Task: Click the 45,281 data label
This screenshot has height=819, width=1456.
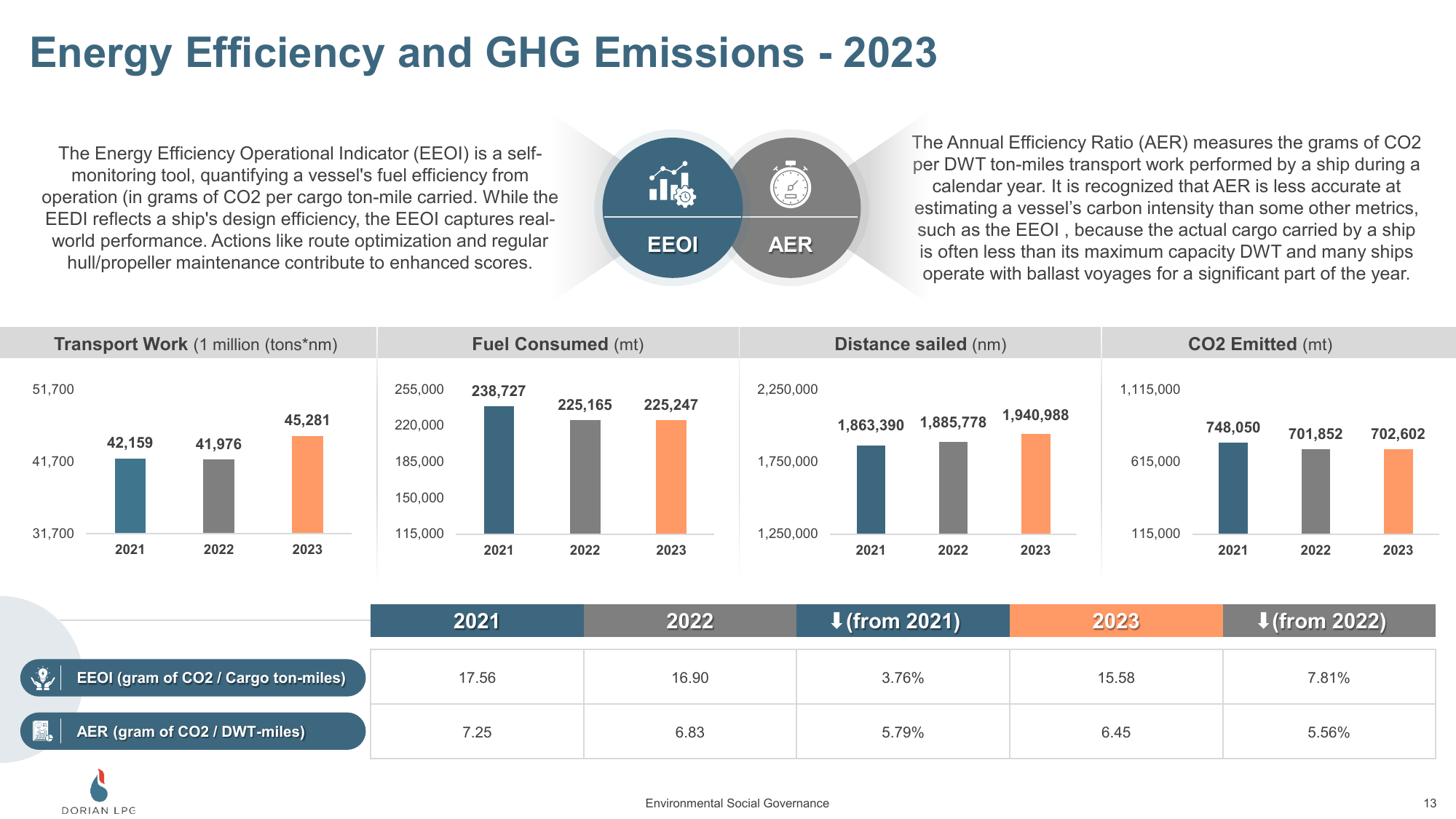Action: (307, 420)
